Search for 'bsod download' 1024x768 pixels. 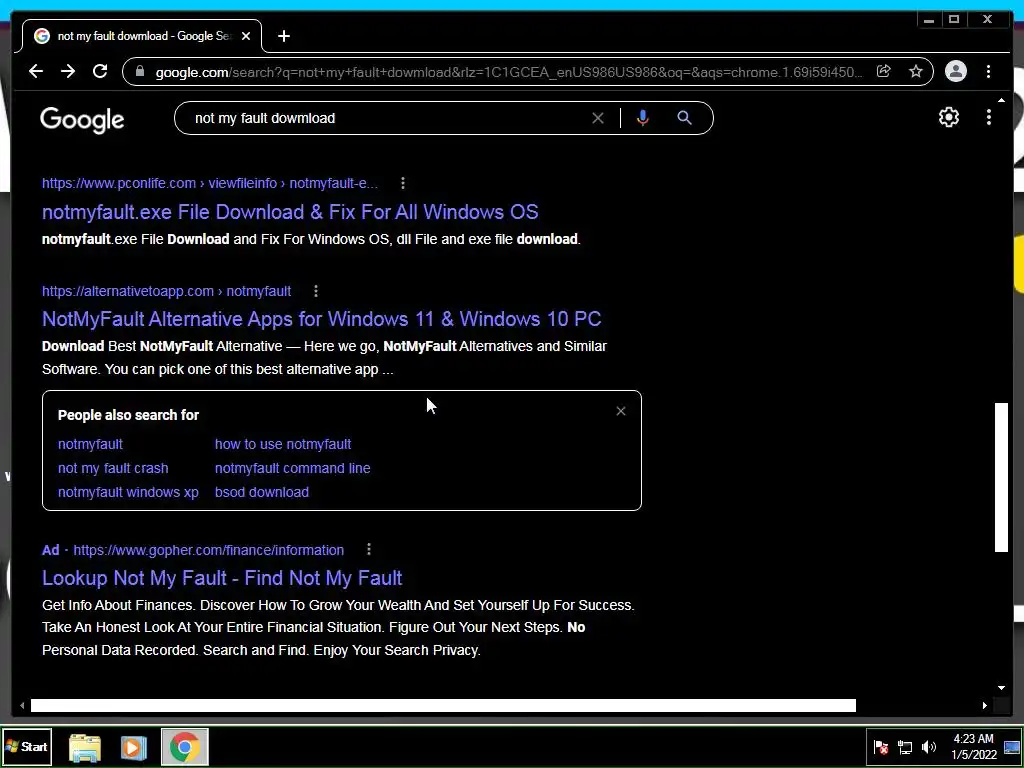(262, 492)
